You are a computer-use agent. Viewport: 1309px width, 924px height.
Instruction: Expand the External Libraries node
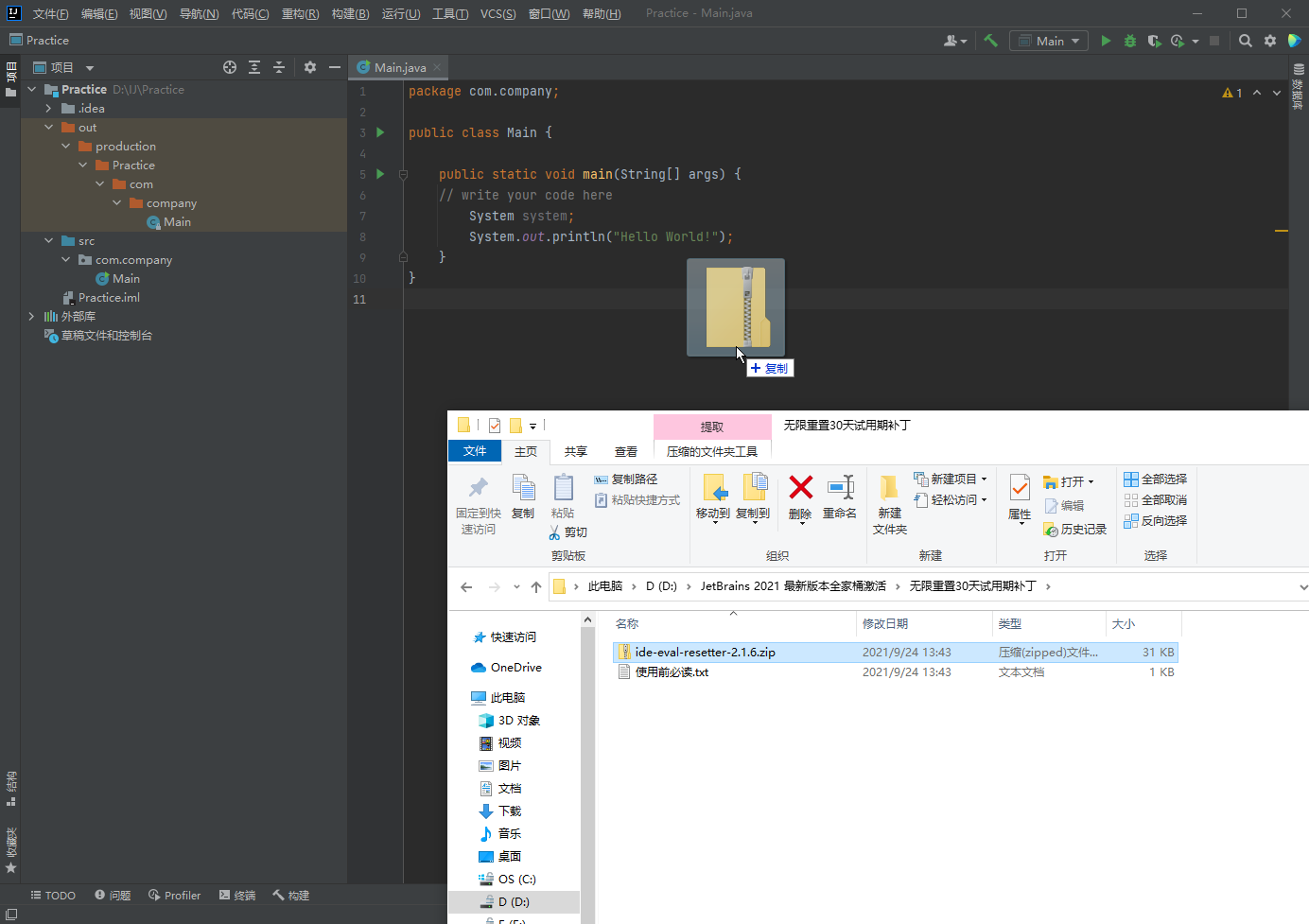point(32,316)
